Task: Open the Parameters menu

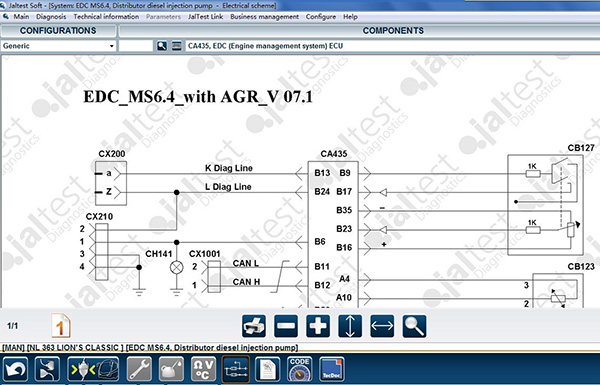Action: [163, 17]
